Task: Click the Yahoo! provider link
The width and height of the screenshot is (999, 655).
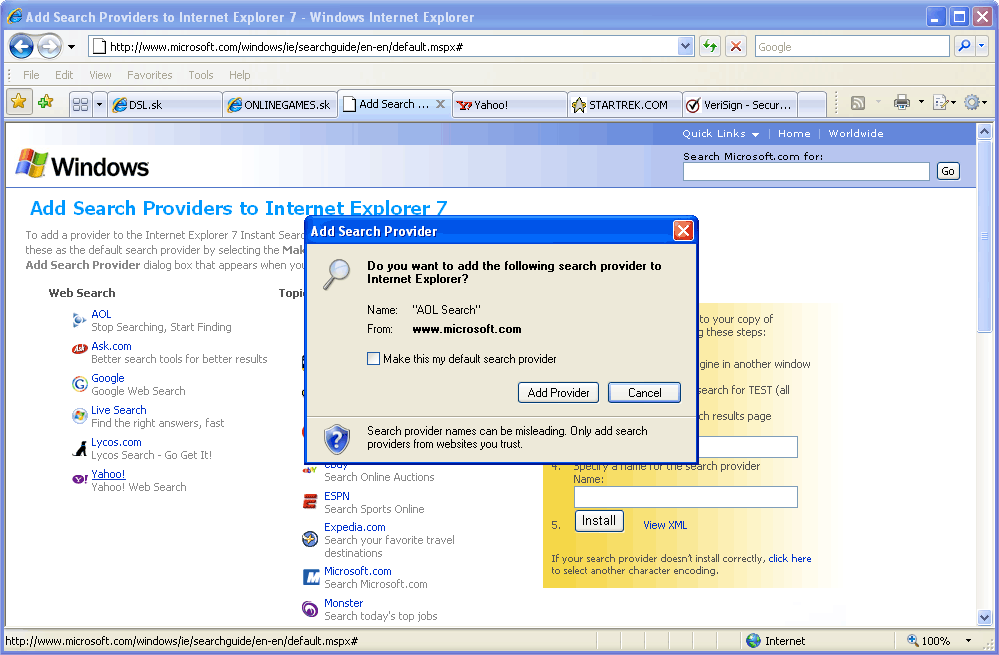Action: 108,473
